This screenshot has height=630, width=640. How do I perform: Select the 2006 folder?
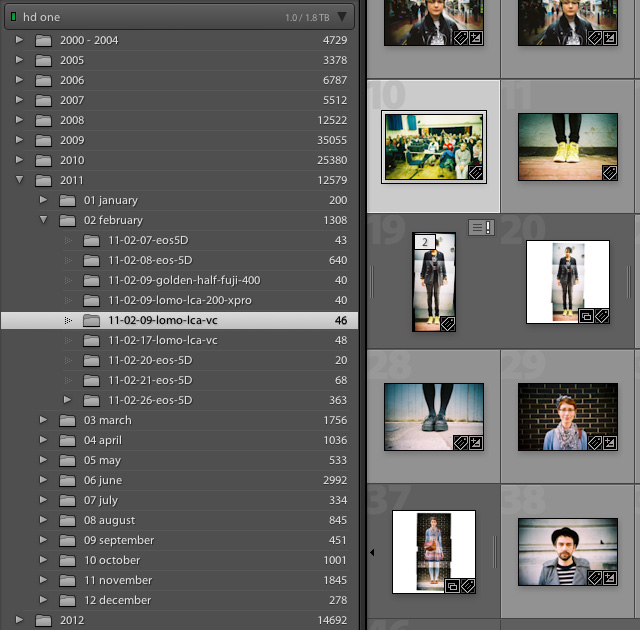180,80
